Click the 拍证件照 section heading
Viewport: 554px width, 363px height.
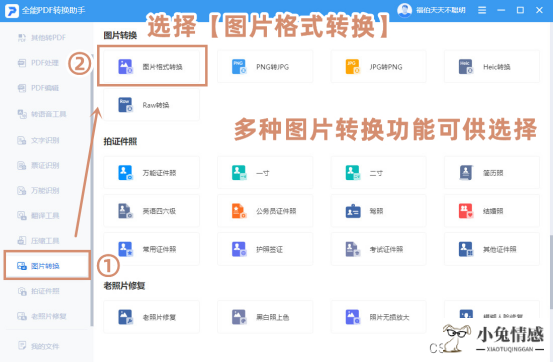point(120,142)
